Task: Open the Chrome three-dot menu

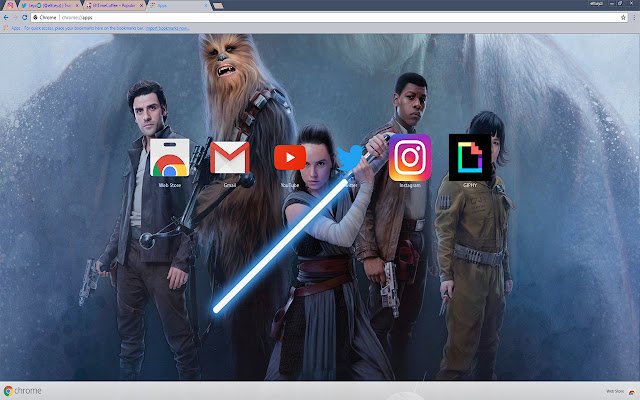Action: coord(634,18)
